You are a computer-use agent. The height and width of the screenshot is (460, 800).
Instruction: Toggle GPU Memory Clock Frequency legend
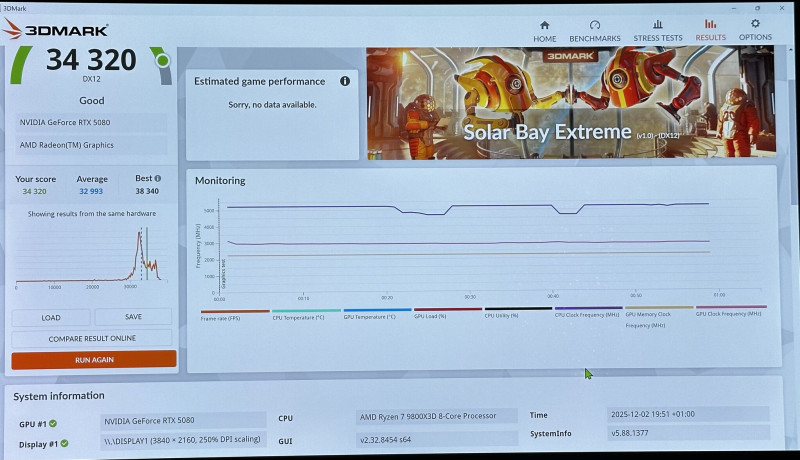point(659,317)
